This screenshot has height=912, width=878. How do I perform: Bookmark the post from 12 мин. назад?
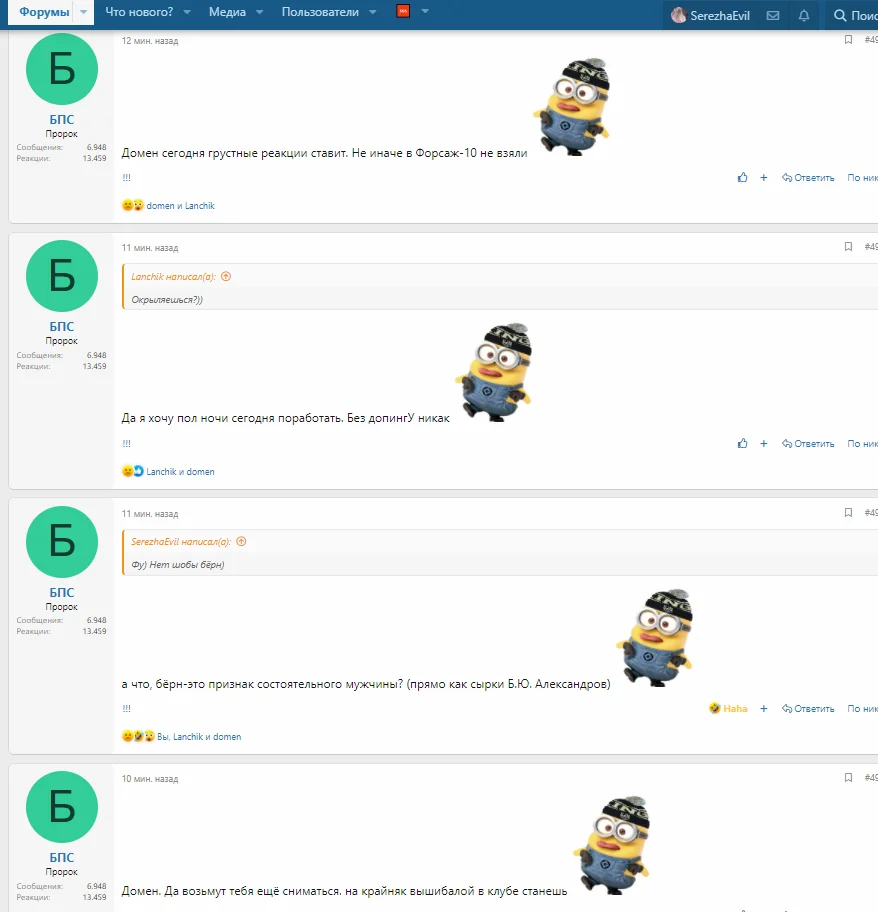pos(848,40)
